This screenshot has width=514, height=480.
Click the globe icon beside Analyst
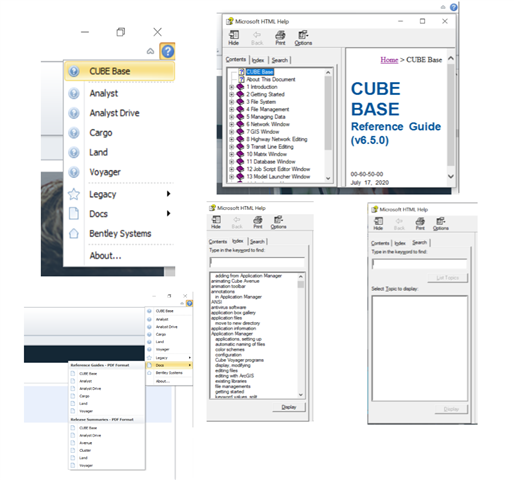[x=74, y=93]
